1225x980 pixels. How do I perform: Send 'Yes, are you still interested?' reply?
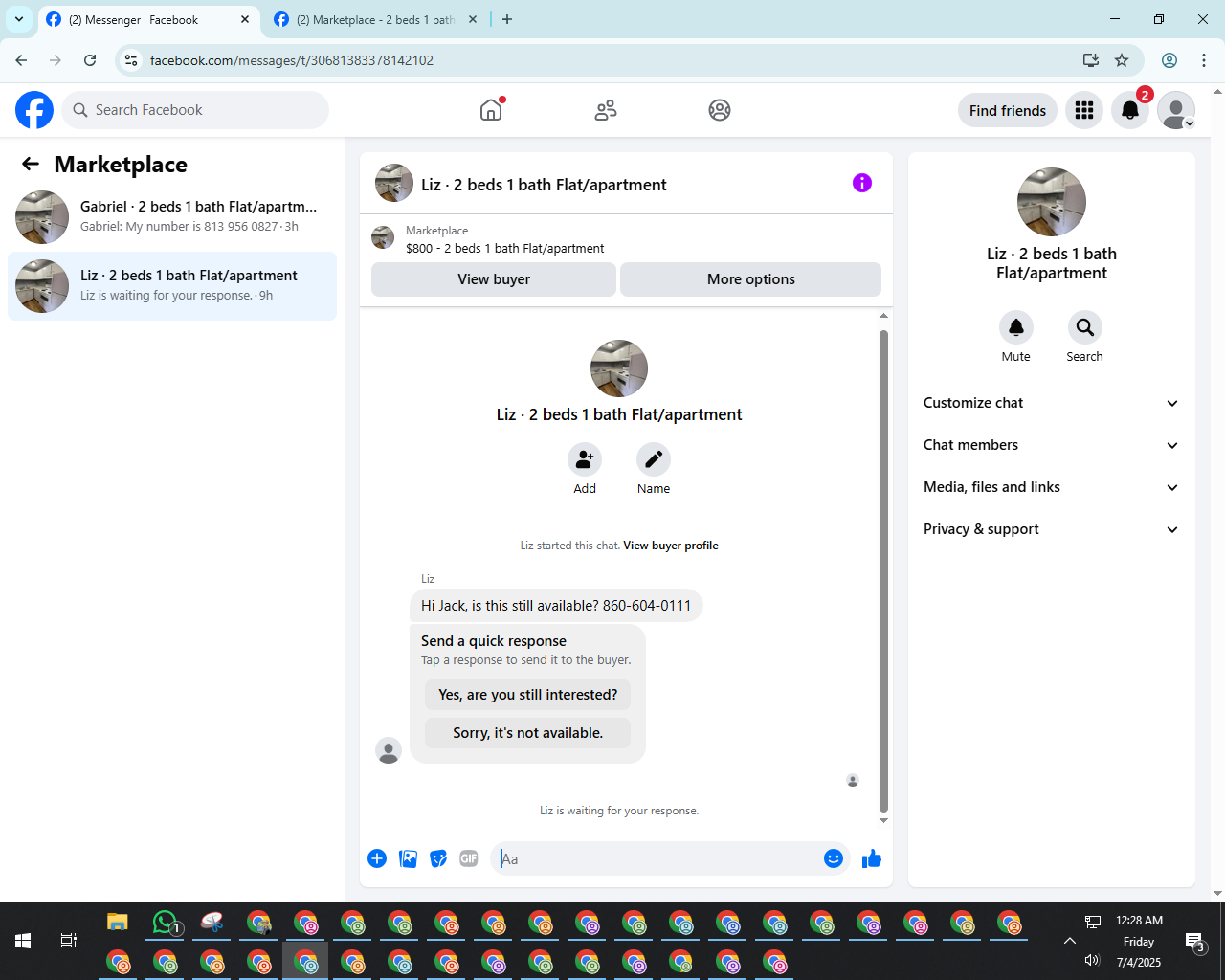click(528, 695)
